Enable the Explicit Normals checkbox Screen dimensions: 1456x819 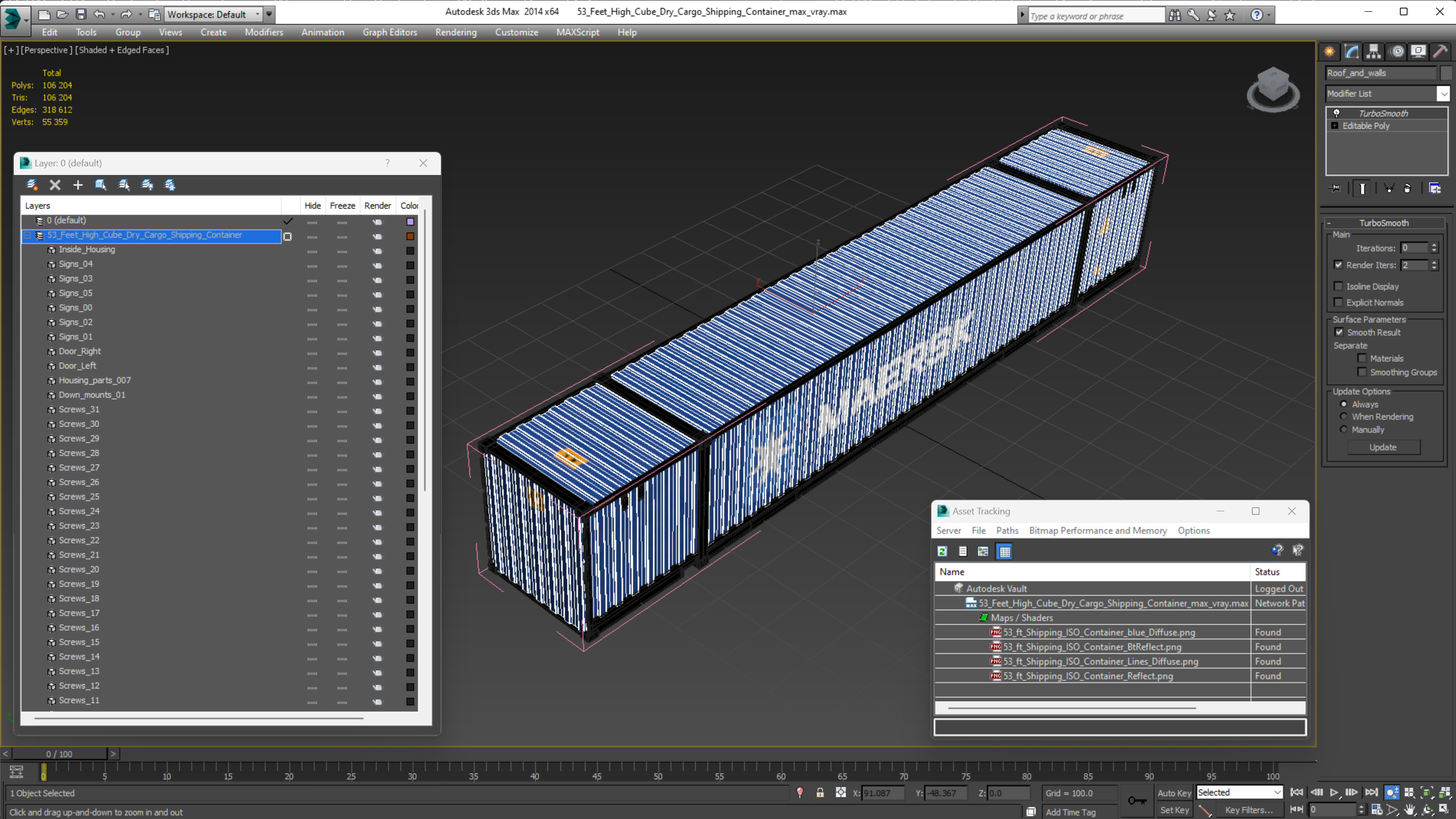(1339, 302)
